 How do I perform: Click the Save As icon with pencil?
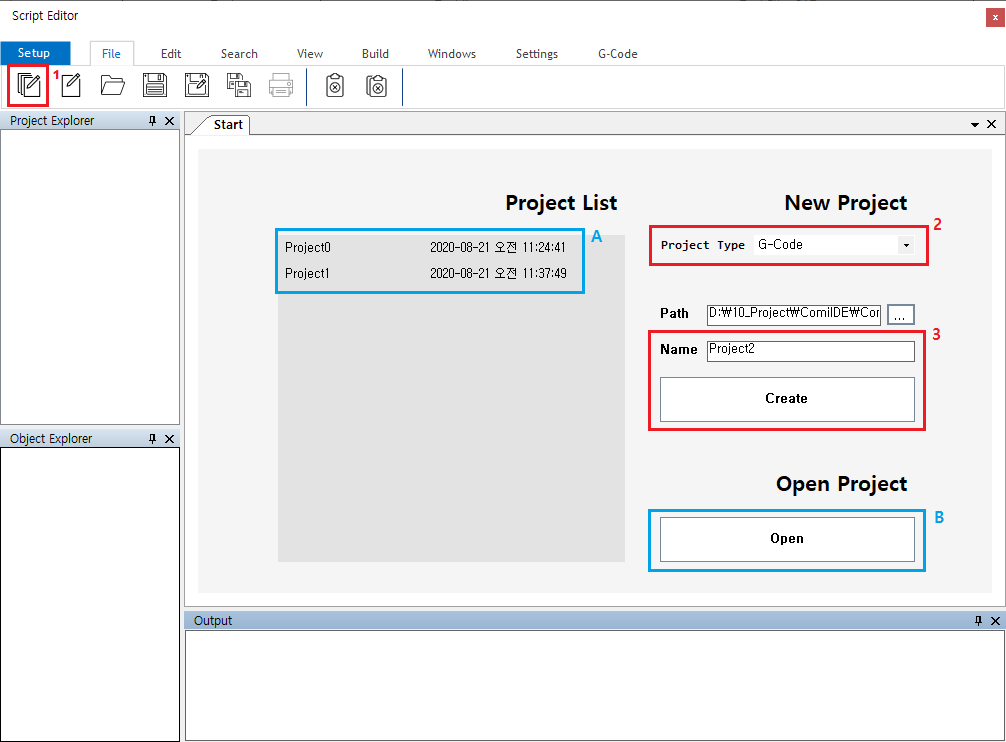(x=197, y=86)
